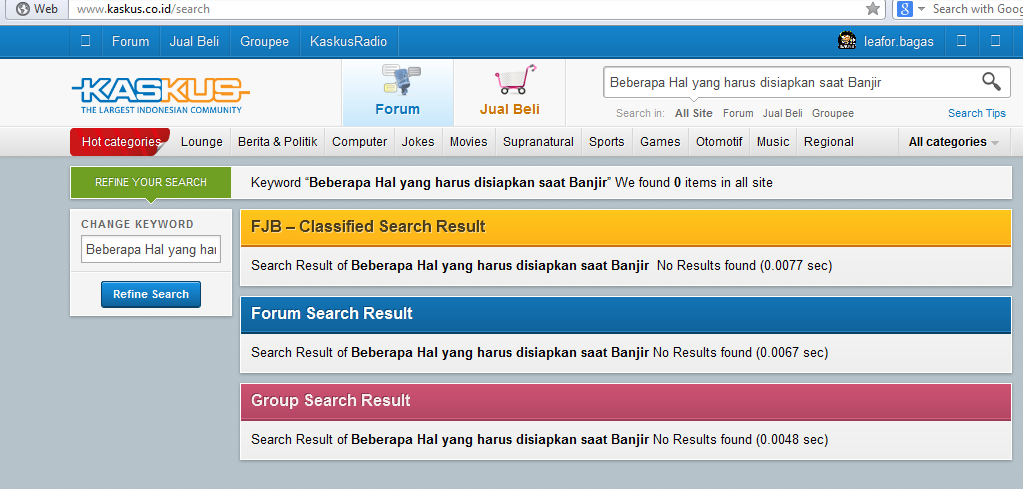Open Jokes category
Screen dimensions: 1023x489
click(418, 141)
